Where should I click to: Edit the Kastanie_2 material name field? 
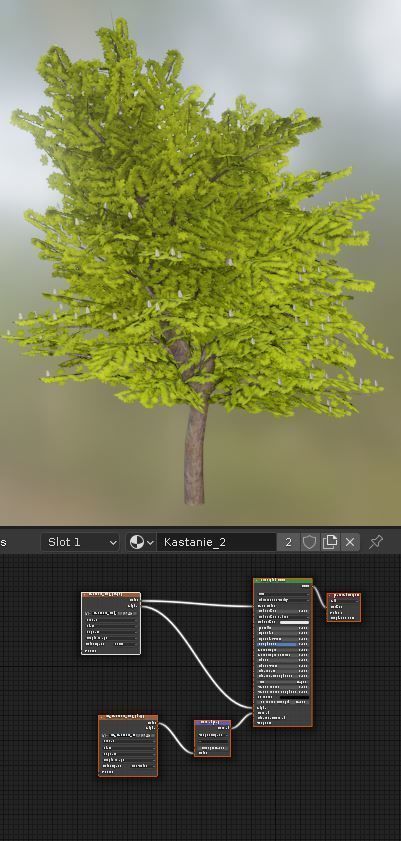pyautogui.click(x=217, y=542)
